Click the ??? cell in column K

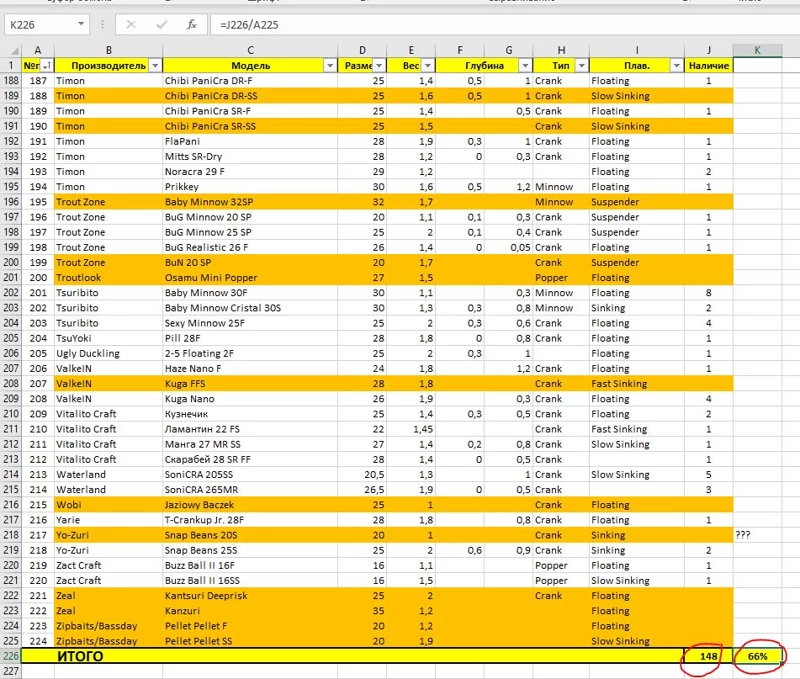[758, 535]
